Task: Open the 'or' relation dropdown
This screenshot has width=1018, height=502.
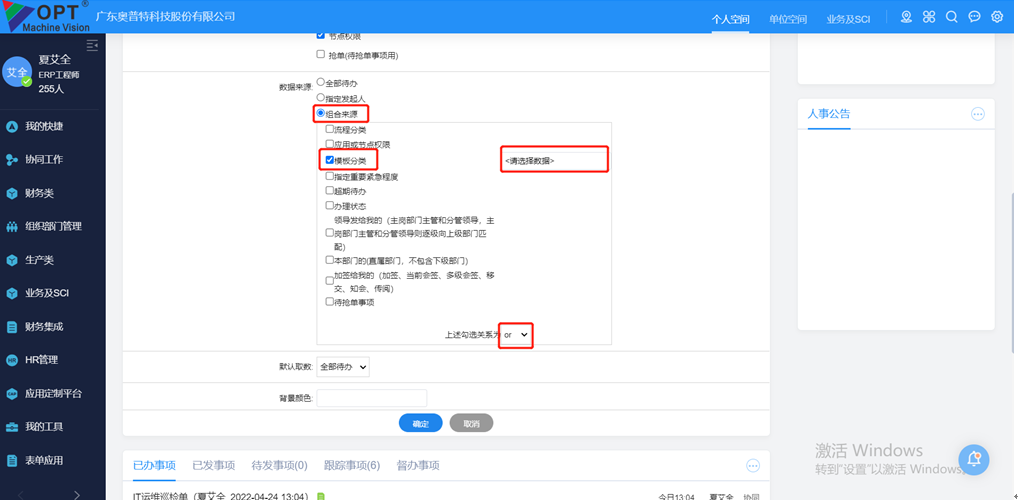Action: click(x=517, y=335)
